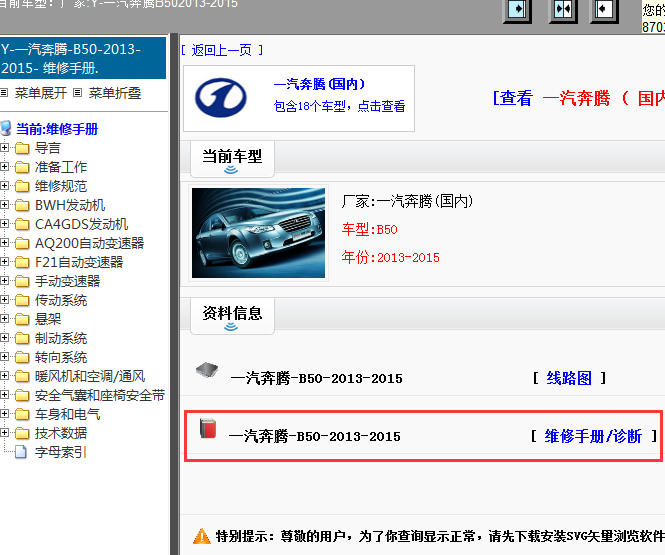Expand the 安全气囊和座椅安全带 tree node
The image size is (665, 555).
click(4, 395)
